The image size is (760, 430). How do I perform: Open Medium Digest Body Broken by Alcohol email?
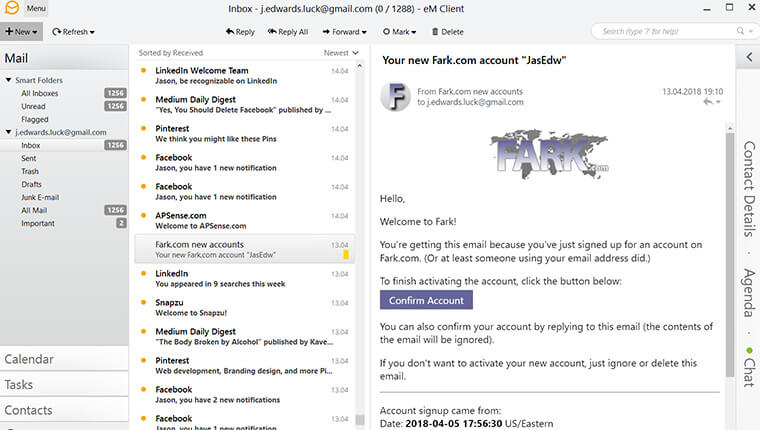tap(245, 336)
